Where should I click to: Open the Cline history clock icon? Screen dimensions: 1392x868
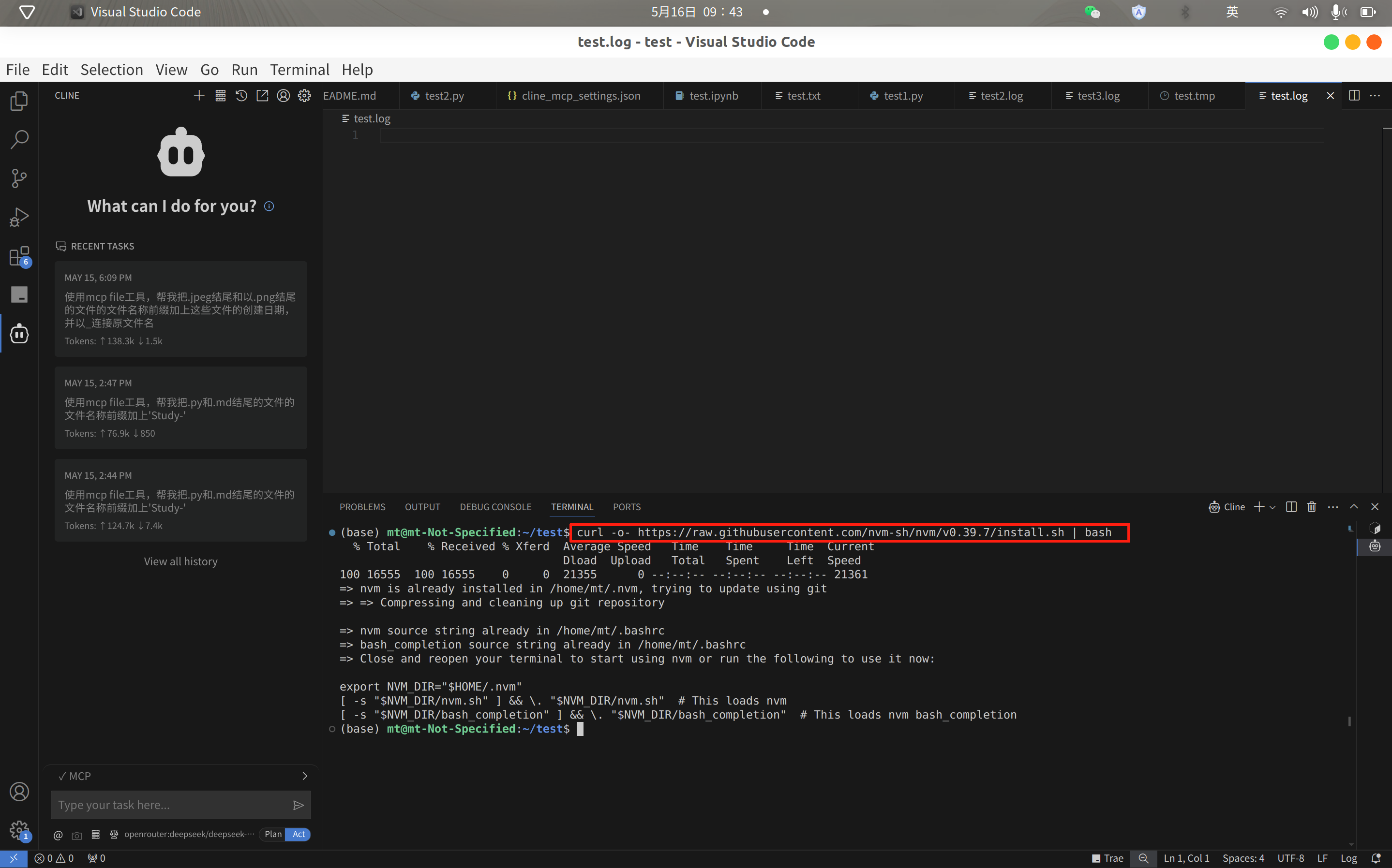(x=241, y=95)
